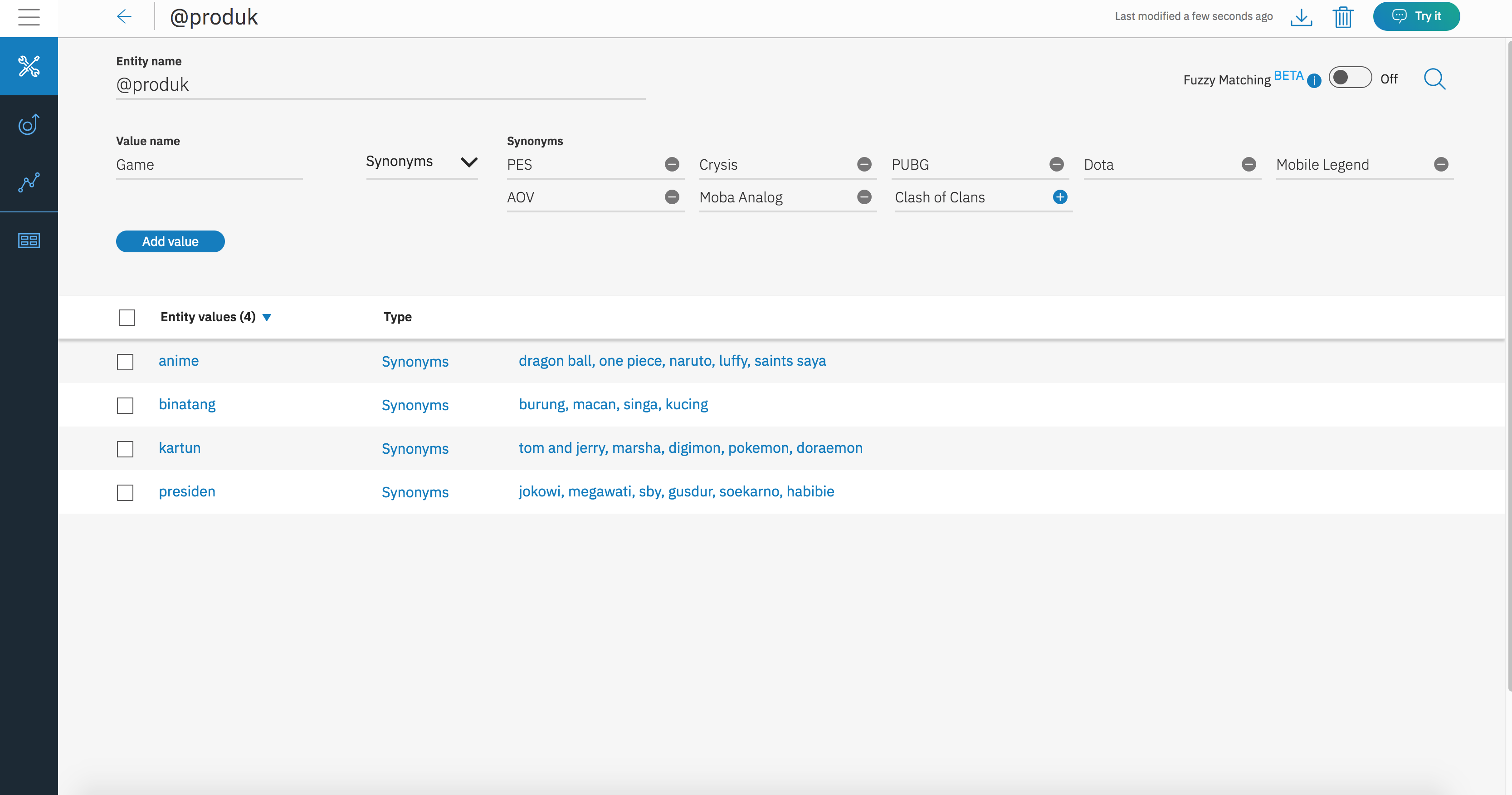Remove the Moba Analog synonym

864,197
